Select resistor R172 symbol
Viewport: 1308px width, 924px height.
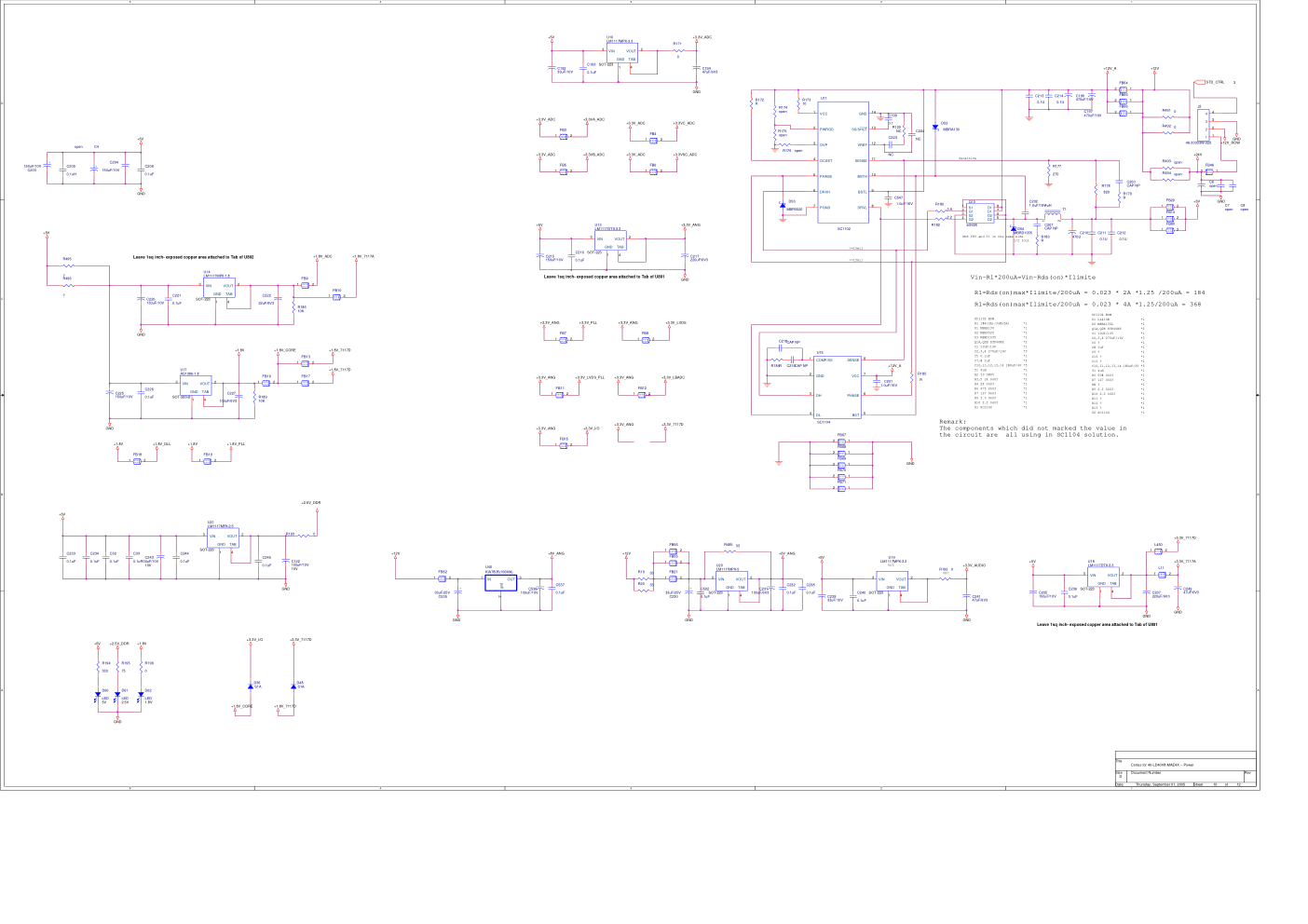click(x=752, y=103)
